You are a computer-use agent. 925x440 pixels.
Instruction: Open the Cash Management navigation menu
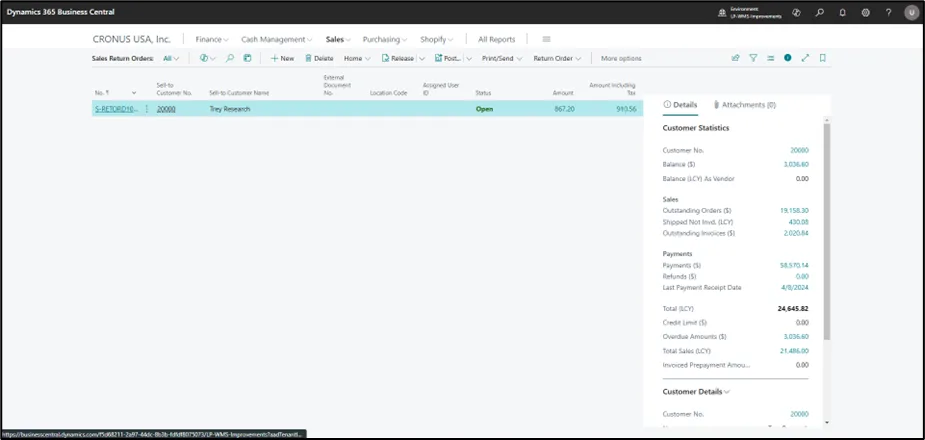click(277, 40)
